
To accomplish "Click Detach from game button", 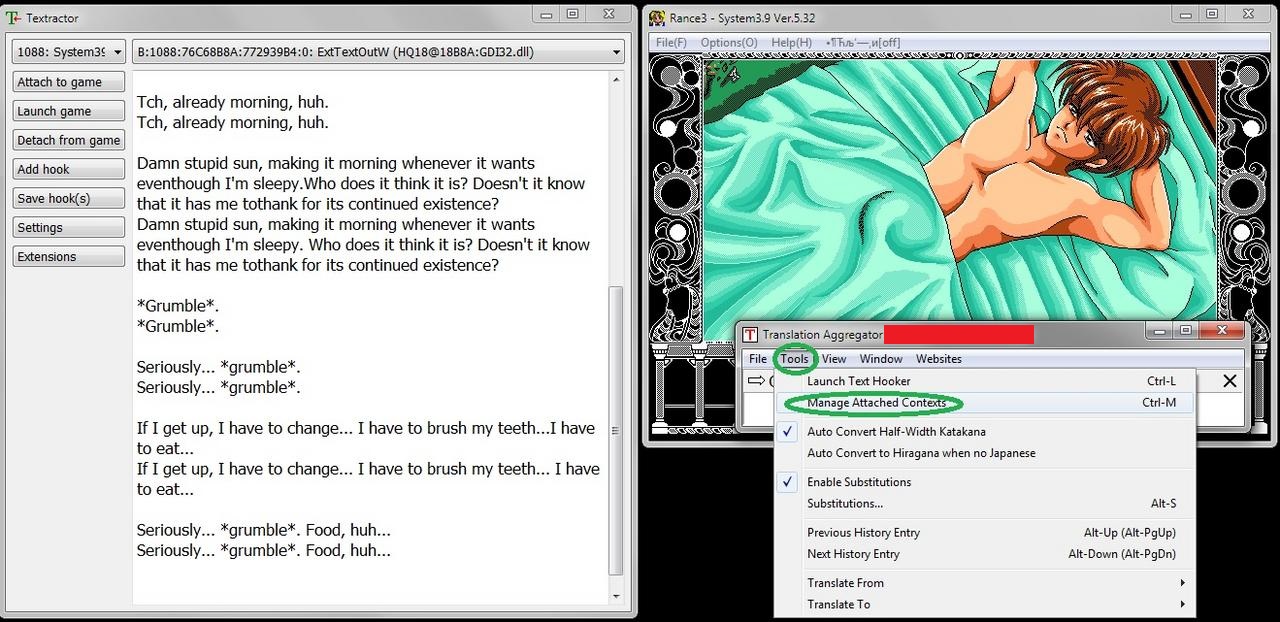I will [69, 140].
